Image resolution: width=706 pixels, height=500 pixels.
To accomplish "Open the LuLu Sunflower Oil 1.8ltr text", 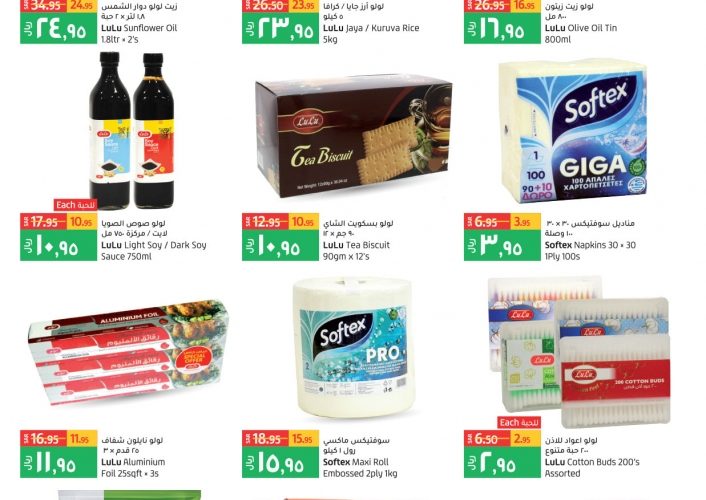I will point(139,33).
